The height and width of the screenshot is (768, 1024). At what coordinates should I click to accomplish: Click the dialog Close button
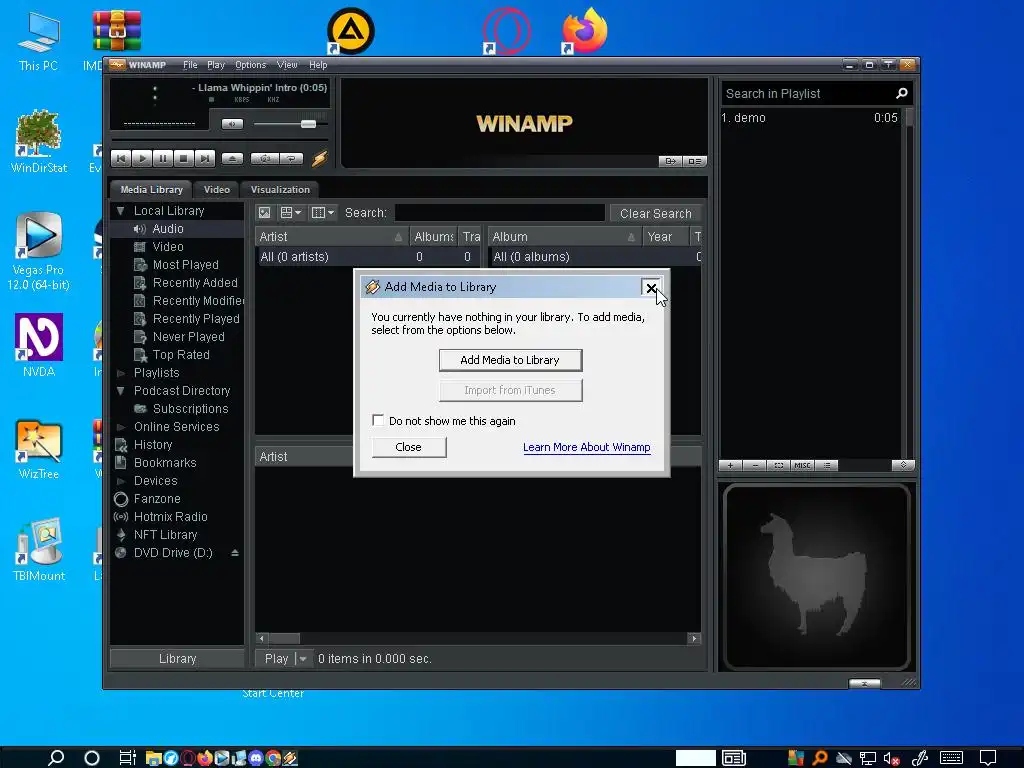409,447
